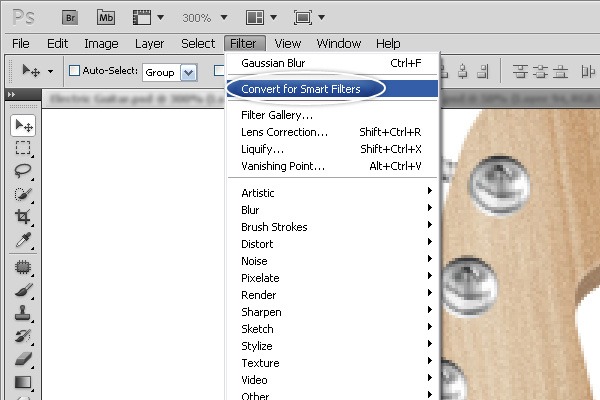
Task: Expand the Video filter submenu
Action: click(332, 380)
